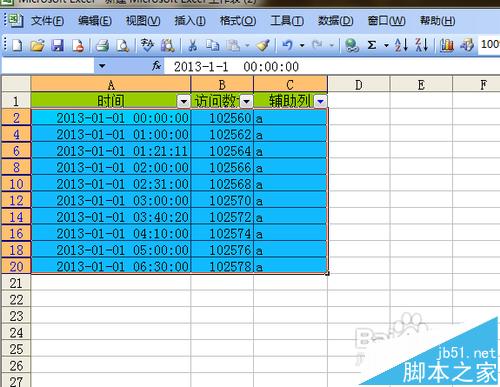The height and width of the screenshot is (387, 500).
Task: Open the 辅助列 column filter dropdown
Action: pos(320,101)
